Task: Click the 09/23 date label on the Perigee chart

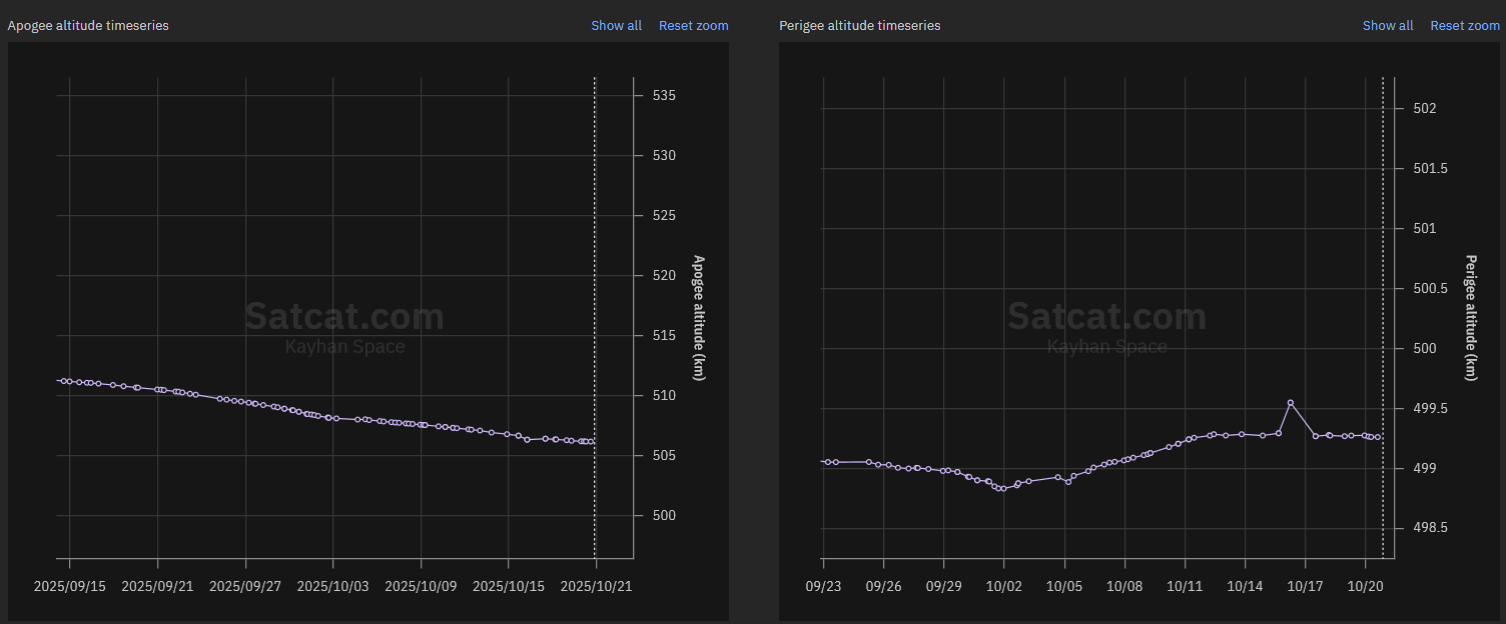Action: (x=823, y=586)
